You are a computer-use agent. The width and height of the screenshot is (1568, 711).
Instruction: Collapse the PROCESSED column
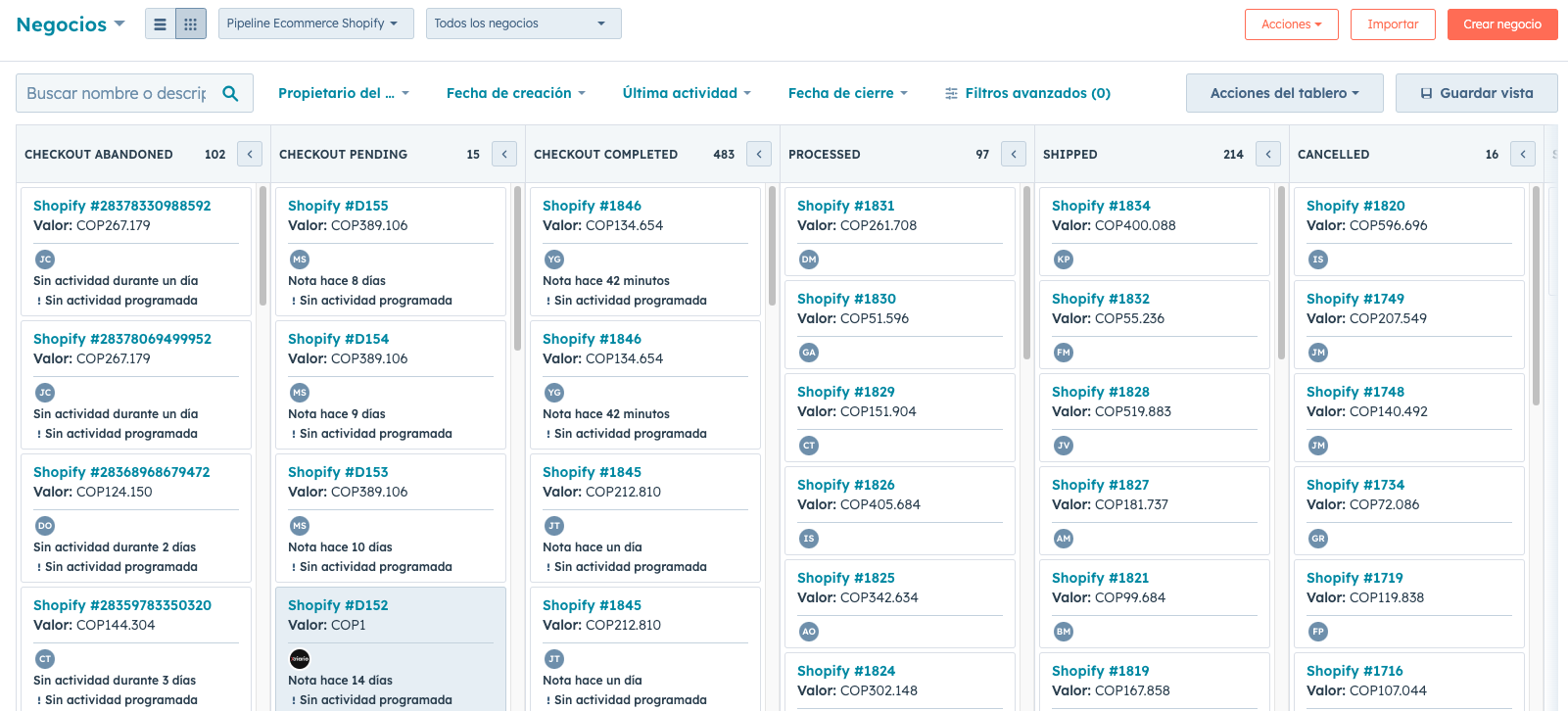click(1014, 154)
